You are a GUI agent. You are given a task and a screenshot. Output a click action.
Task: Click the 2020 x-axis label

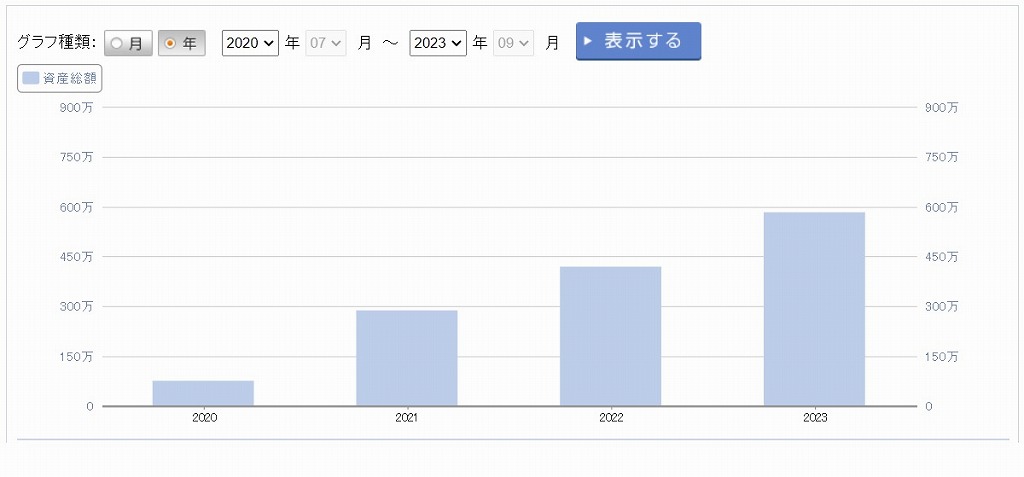click(x=204, y=418)
